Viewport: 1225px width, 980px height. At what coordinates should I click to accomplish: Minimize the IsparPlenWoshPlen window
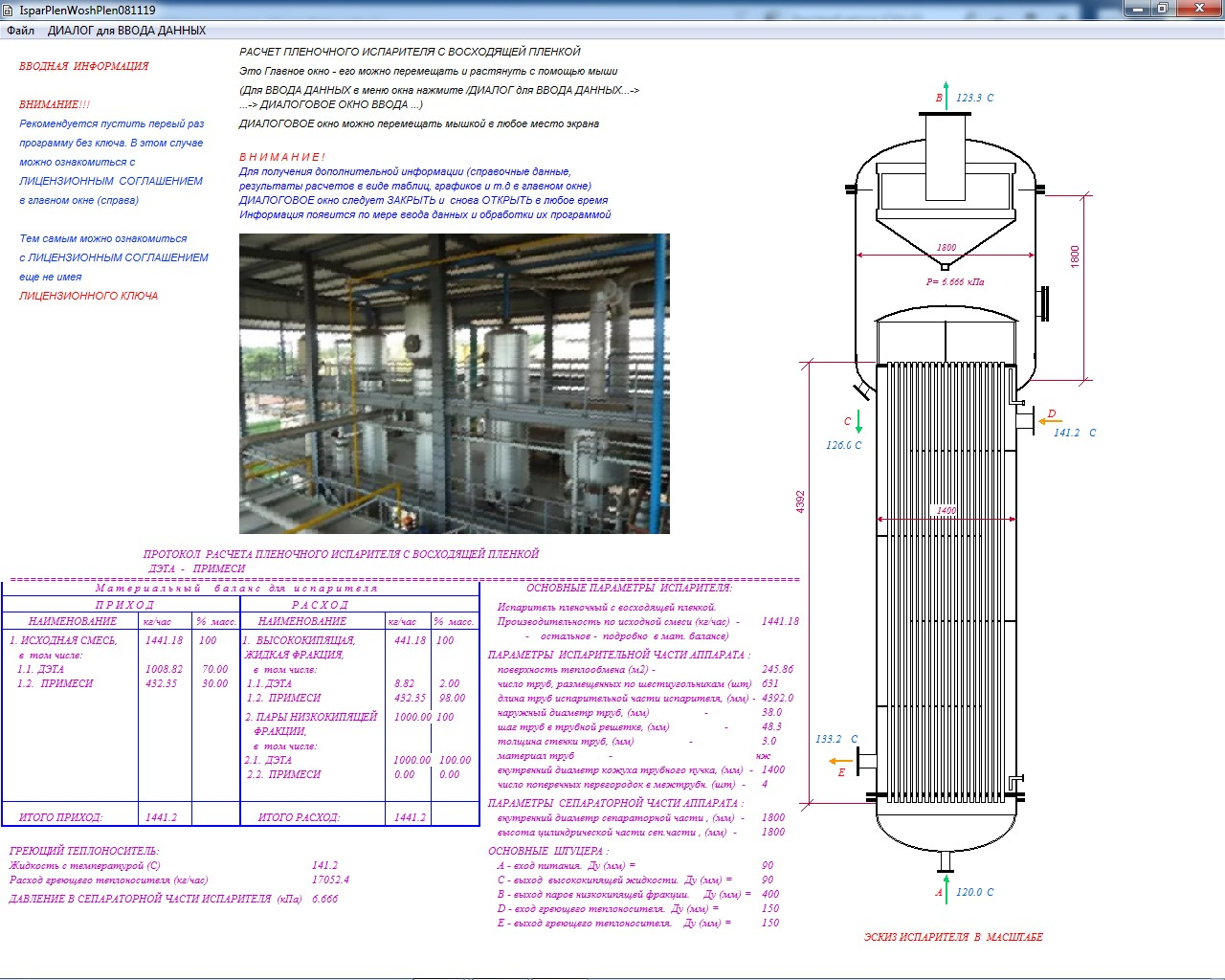click(1136, 9)
